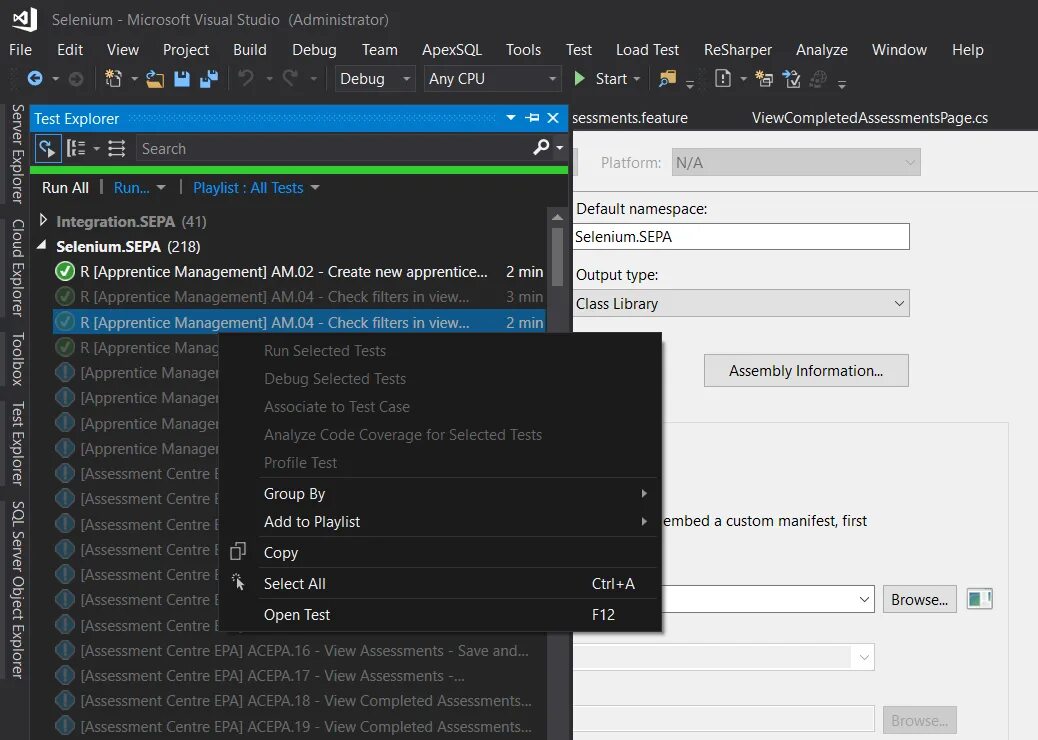The image size is (1038, 740).
Task: Click the Visual Studio logo icon in title bar
Action: (24, 19)
